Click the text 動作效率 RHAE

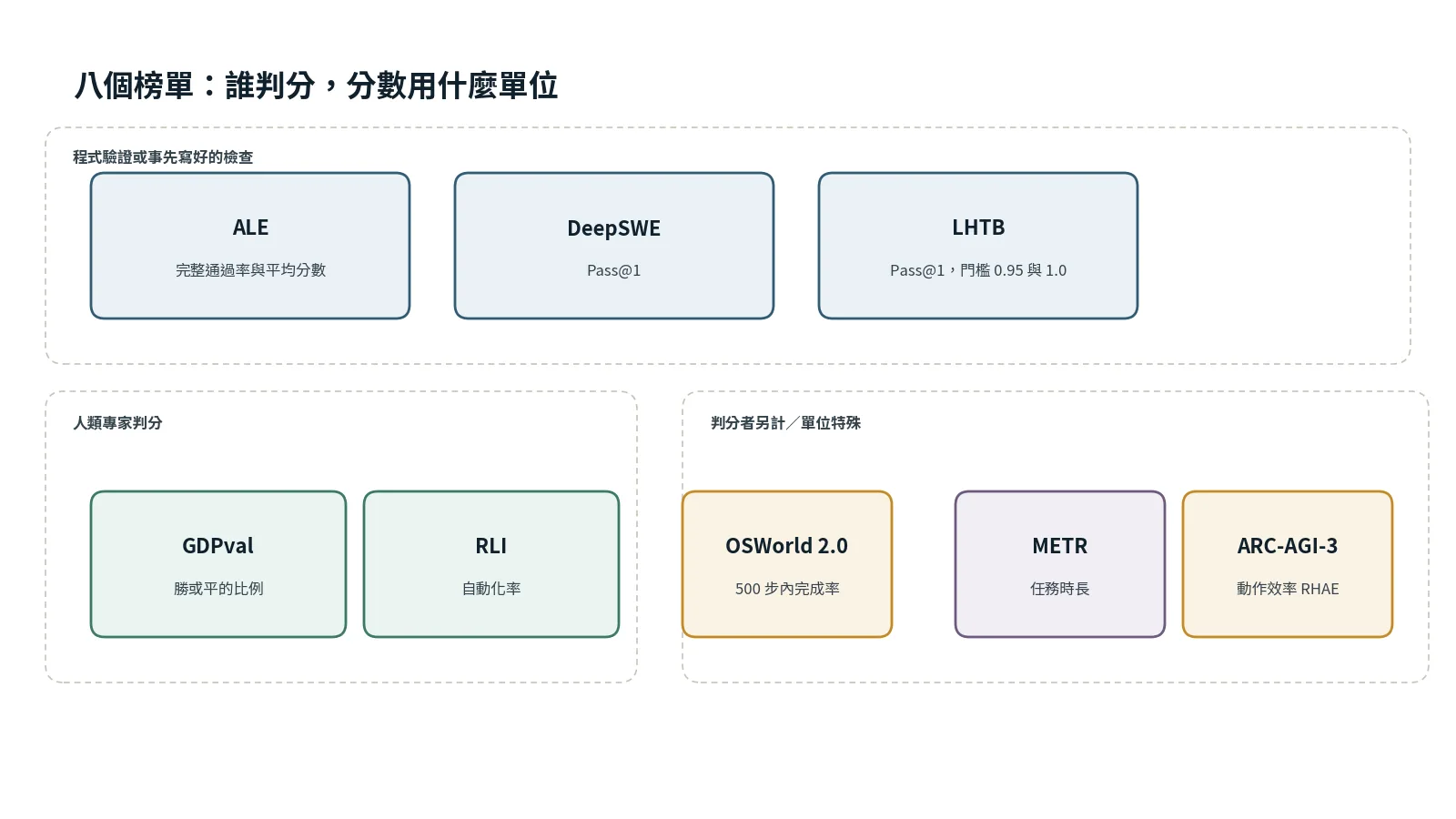coord(1288,589)
